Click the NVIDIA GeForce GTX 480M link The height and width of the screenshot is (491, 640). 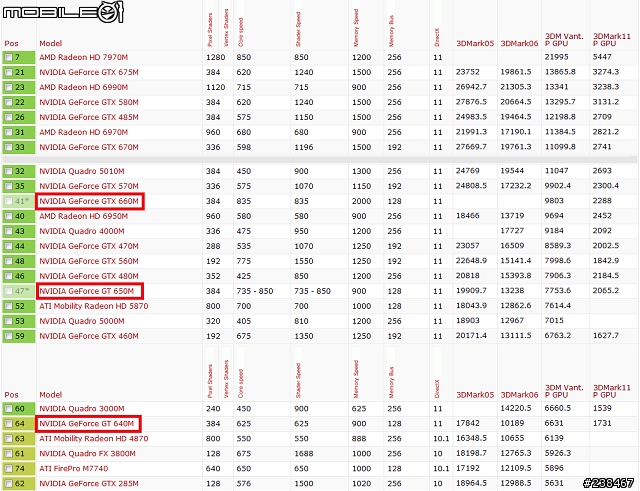coord(89,276)
